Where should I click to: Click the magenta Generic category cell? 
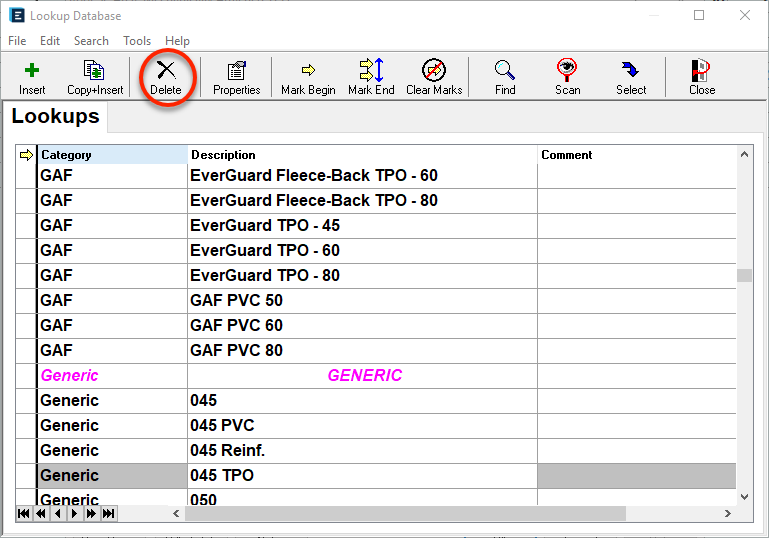pyautogui.click(x=113, y=376)
